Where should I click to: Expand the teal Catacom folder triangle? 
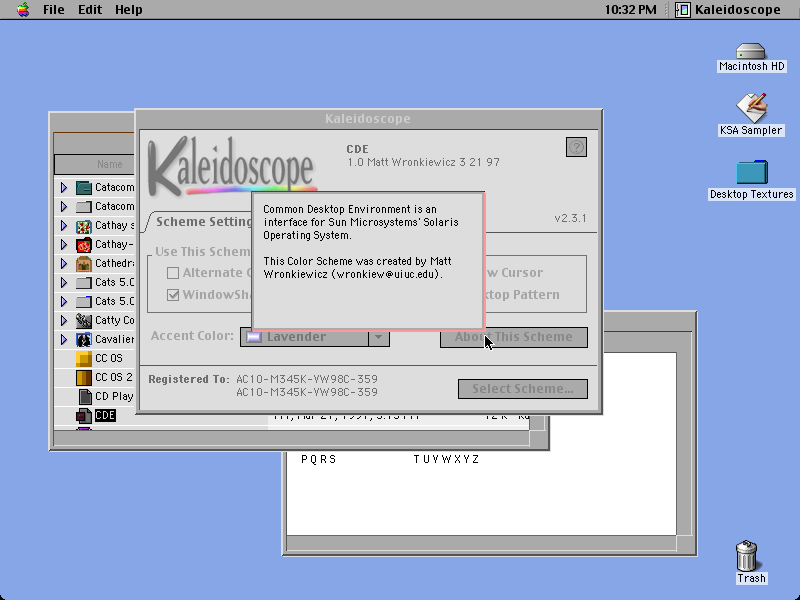[64, 188]
